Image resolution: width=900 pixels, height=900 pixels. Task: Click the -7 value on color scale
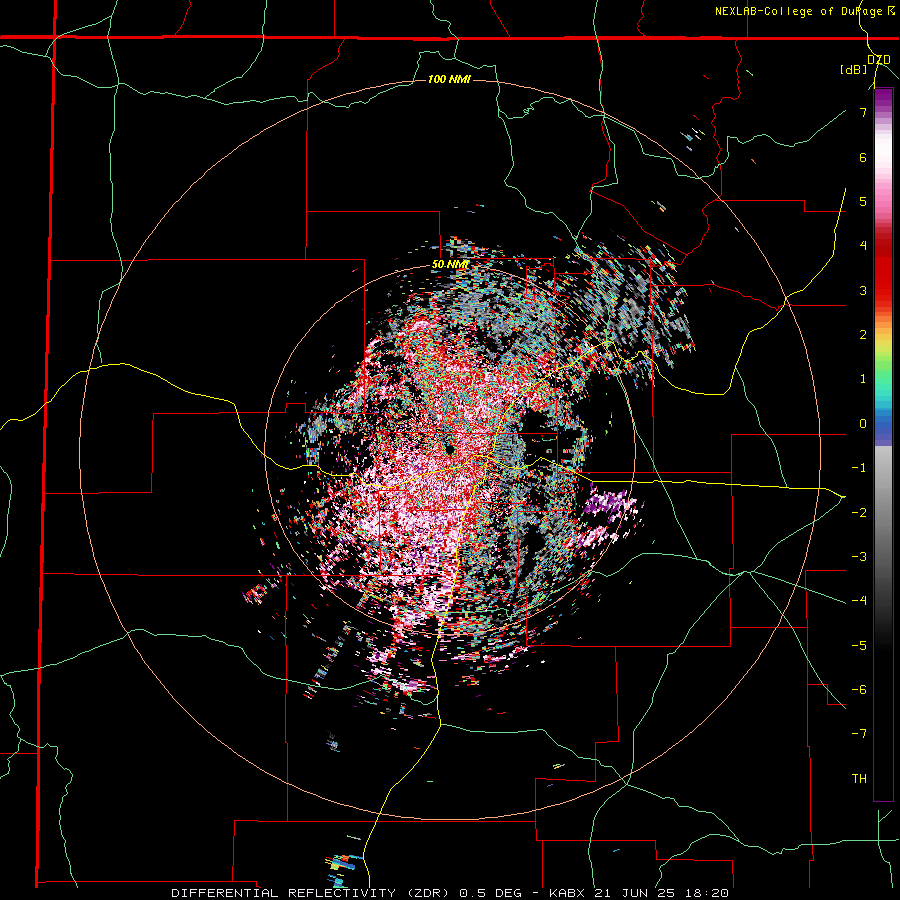859,734
